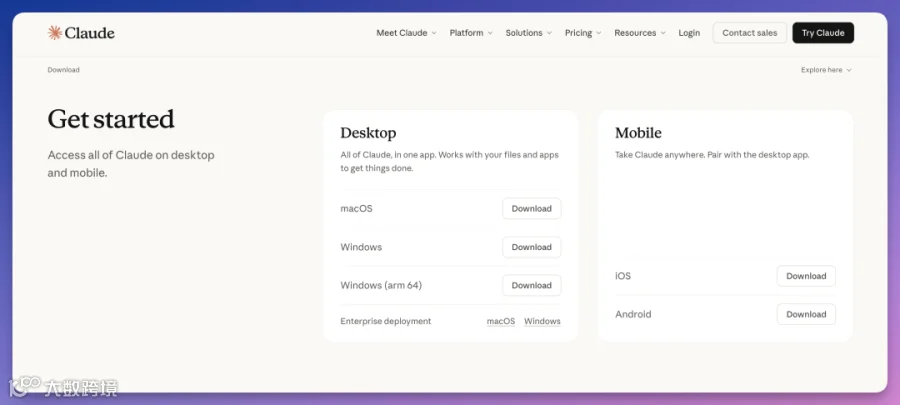Open the Enterprise deployment macOS link
The image size is (900, 405).
501,321
